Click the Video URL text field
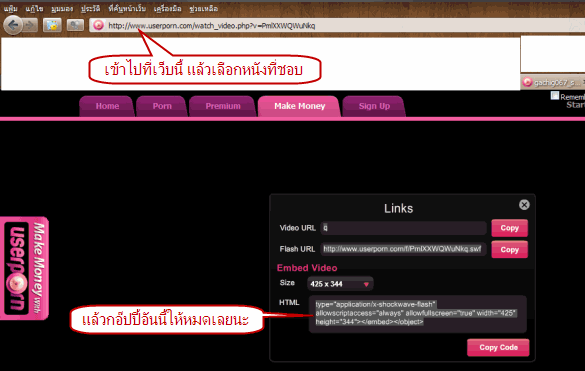Viewport: 585px width, 371px height. tap(403, 228)
